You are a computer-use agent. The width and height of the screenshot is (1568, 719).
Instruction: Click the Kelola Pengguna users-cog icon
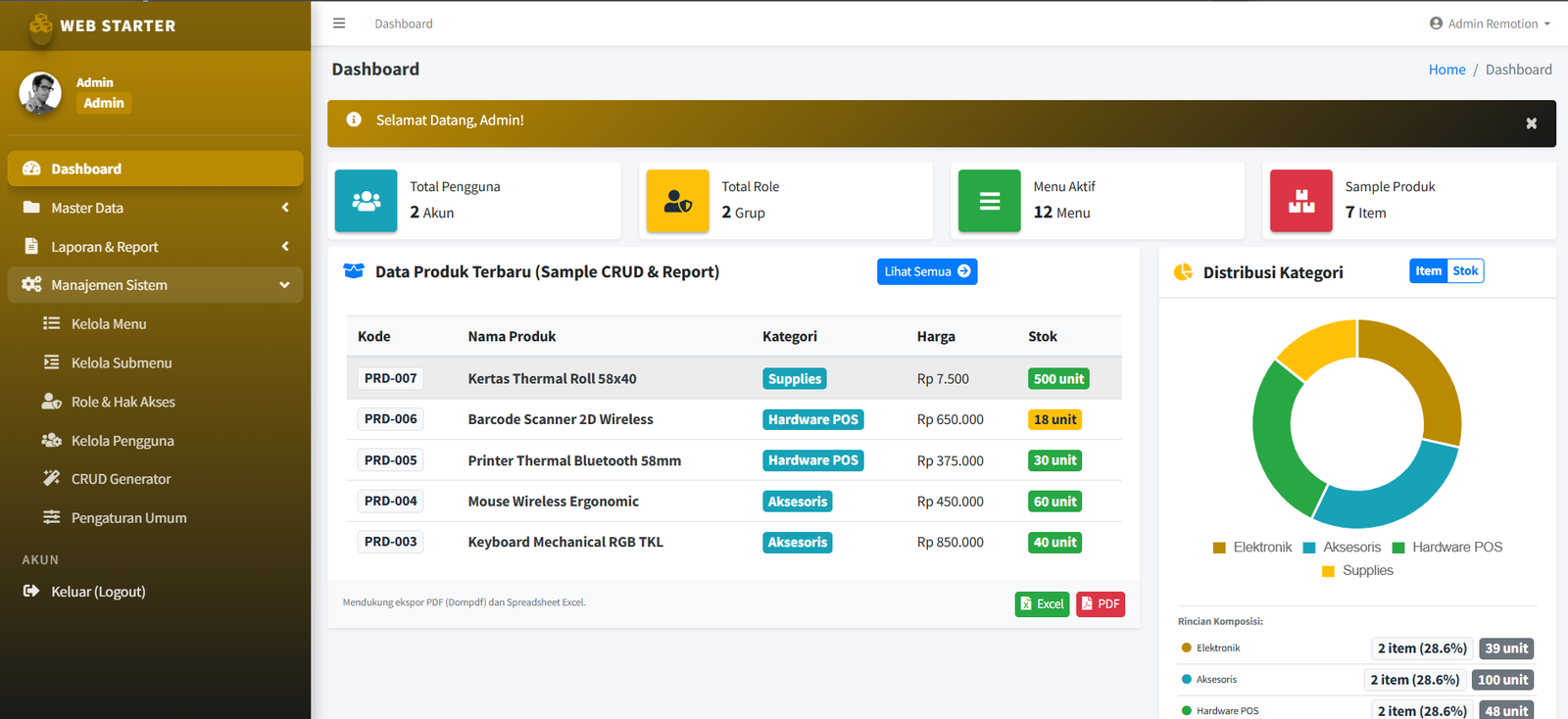coord(52,440)
